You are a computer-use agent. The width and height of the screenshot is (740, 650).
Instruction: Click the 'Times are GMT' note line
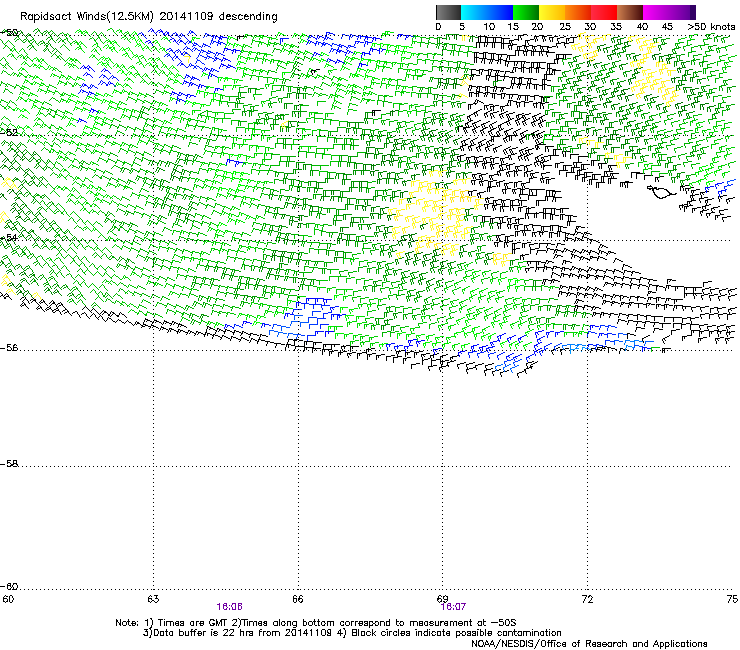tap(316, 623)
